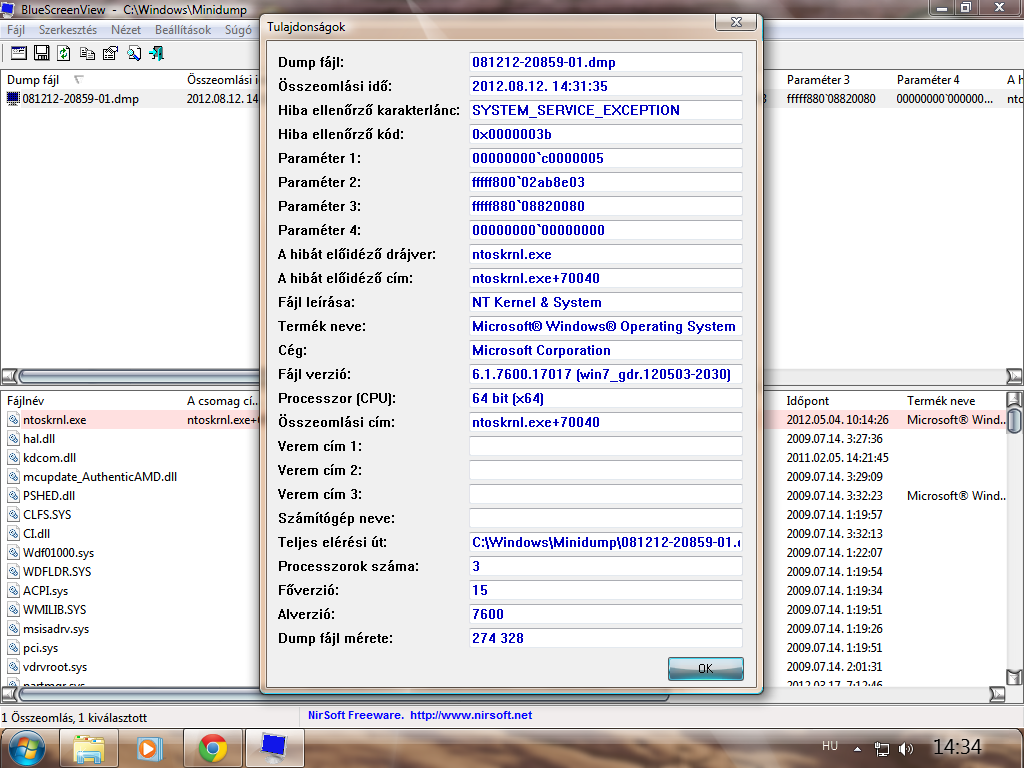Click the ffff880`08820080 cell in the top list
1024x768 pixels.
click(x=831, y=99)
